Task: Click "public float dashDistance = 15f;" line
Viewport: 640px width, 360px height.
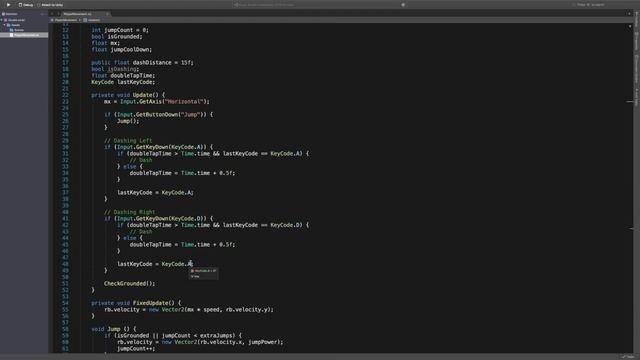Action: click(x=142, y=63)
